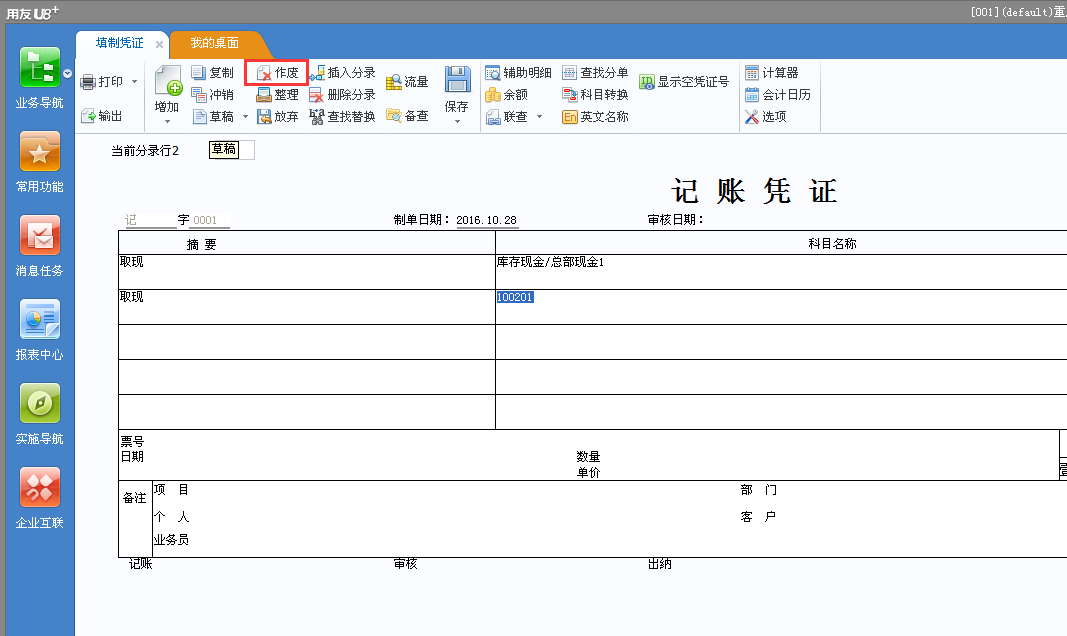Switch to the 我的桌面 tab
Image resolution: width=1067 pixels, height=636 pixels.
click(214, 44)
